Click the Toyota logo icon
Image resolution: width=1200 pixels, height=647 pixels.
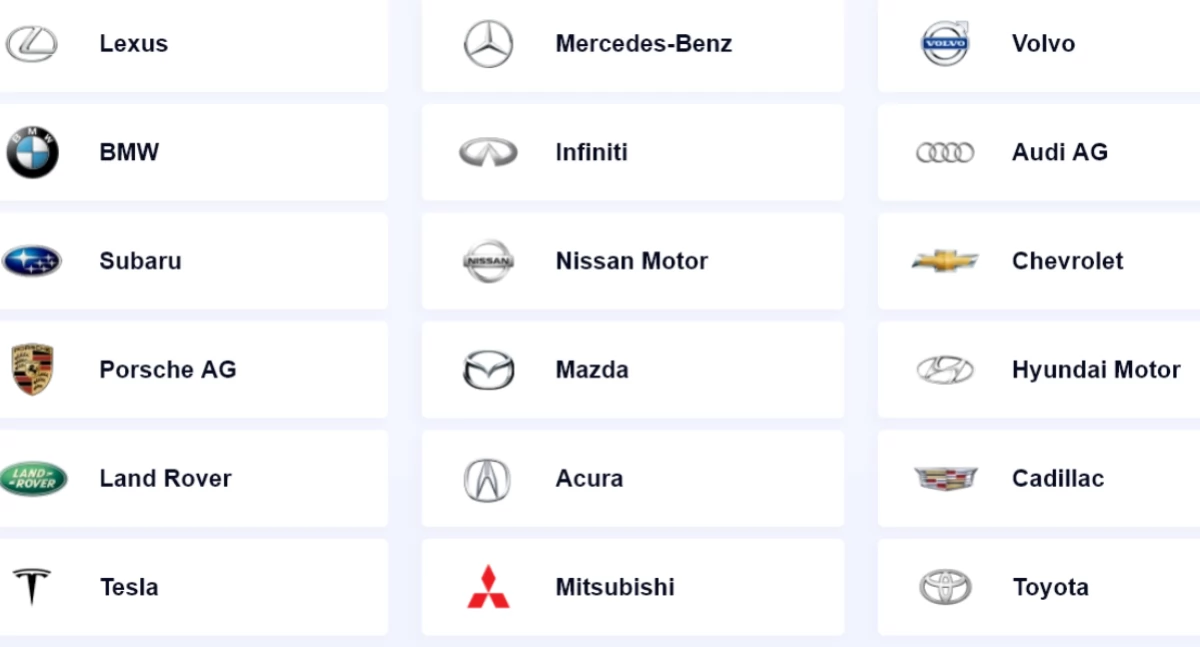[945, 587]
